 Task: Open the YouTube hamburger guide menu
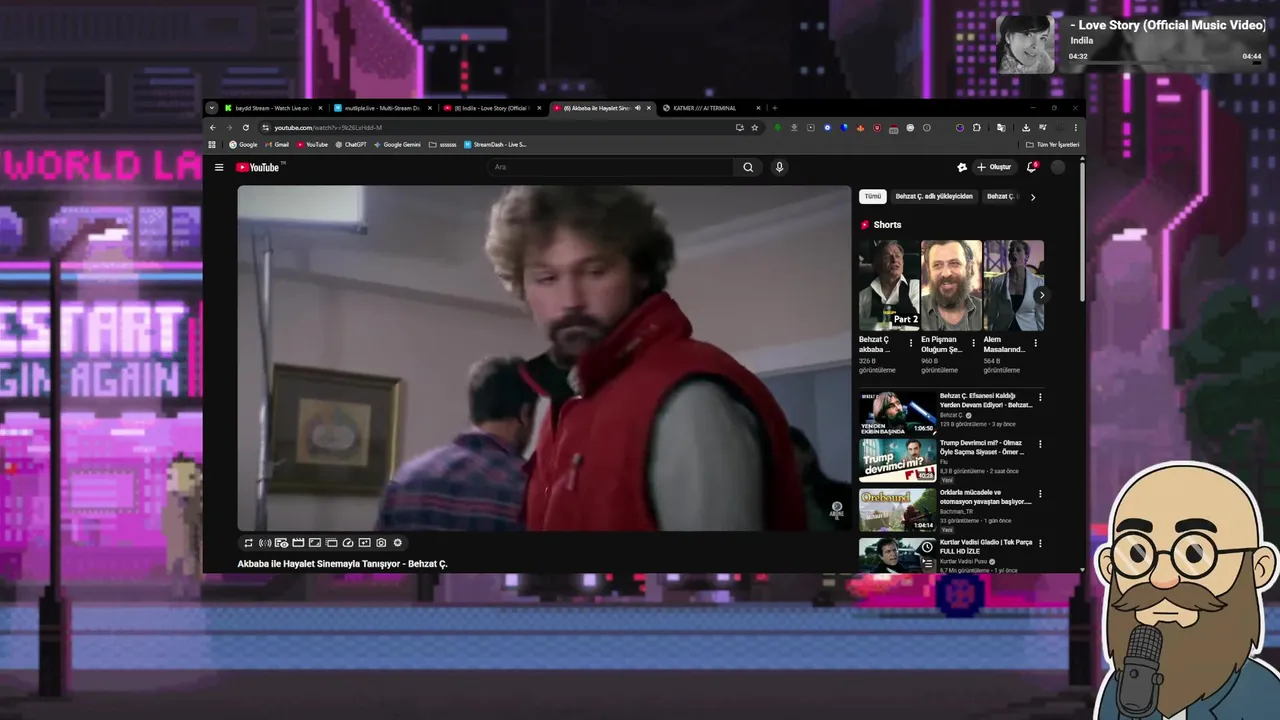219,167
